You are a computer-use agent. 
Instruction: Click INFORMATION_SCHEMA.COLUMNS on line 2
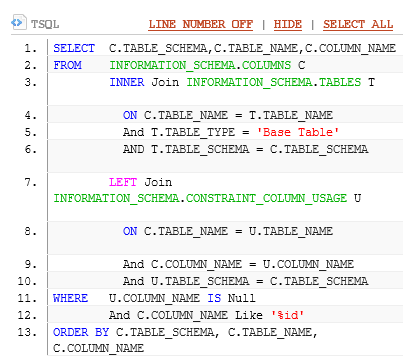(x=200, y=65)
